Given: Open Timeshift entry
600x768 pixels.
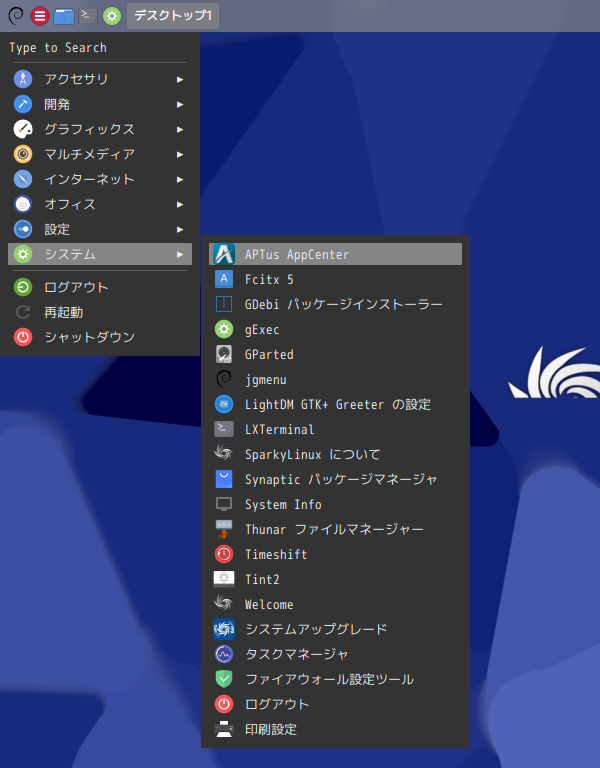Looking at the screenshot, I should [x=335, y=554].
